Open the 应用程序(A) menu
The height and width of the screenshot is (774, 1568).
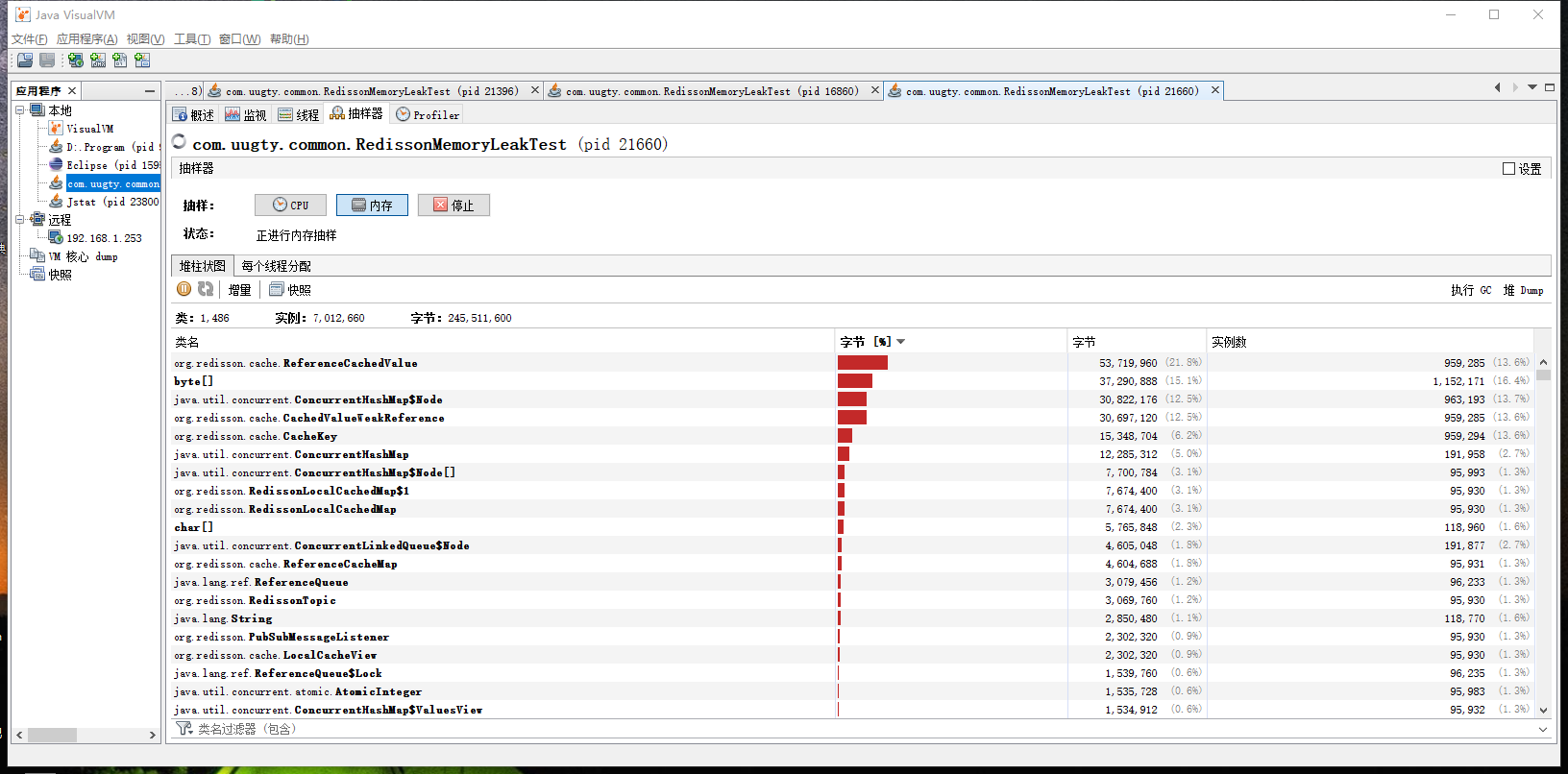click(x=86, y=39)
